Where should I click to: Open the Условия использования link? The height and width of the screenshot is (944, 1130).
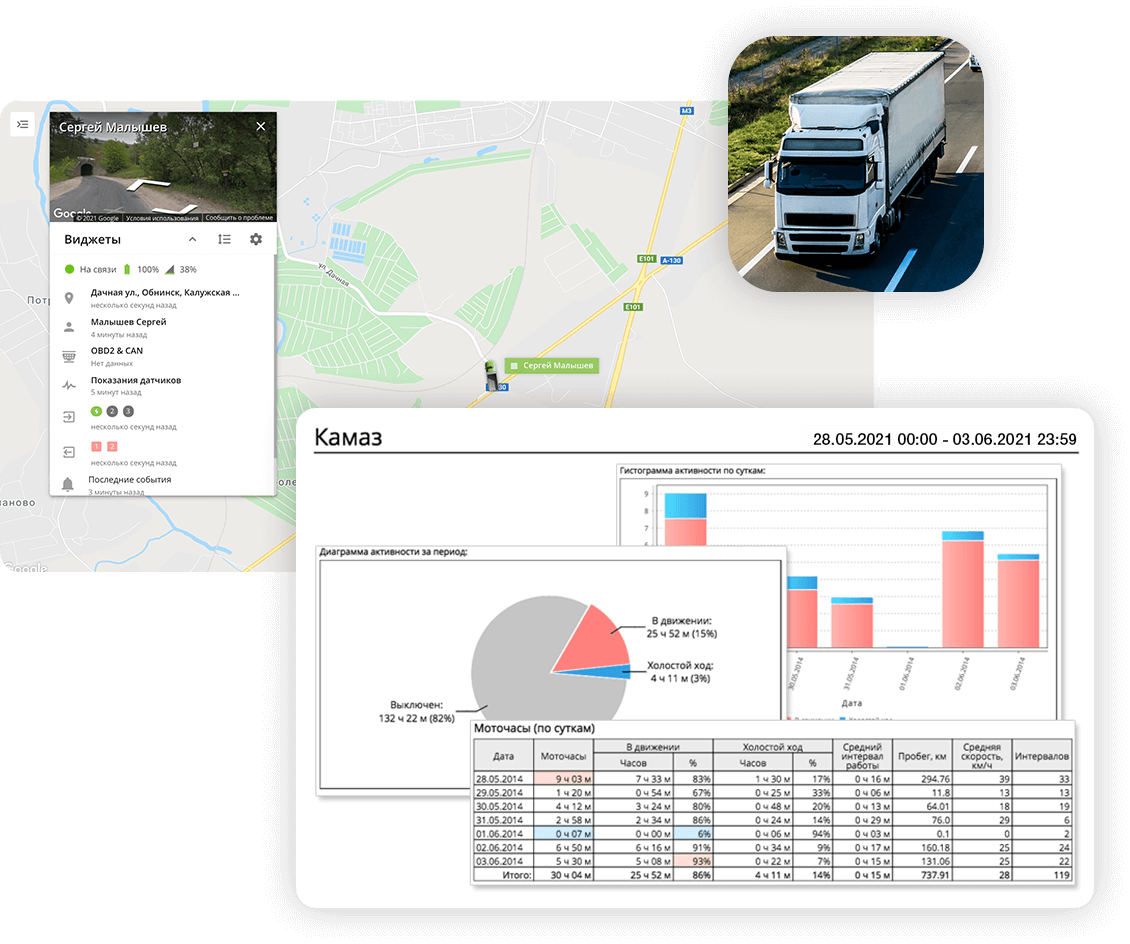(x=162, y=217)
